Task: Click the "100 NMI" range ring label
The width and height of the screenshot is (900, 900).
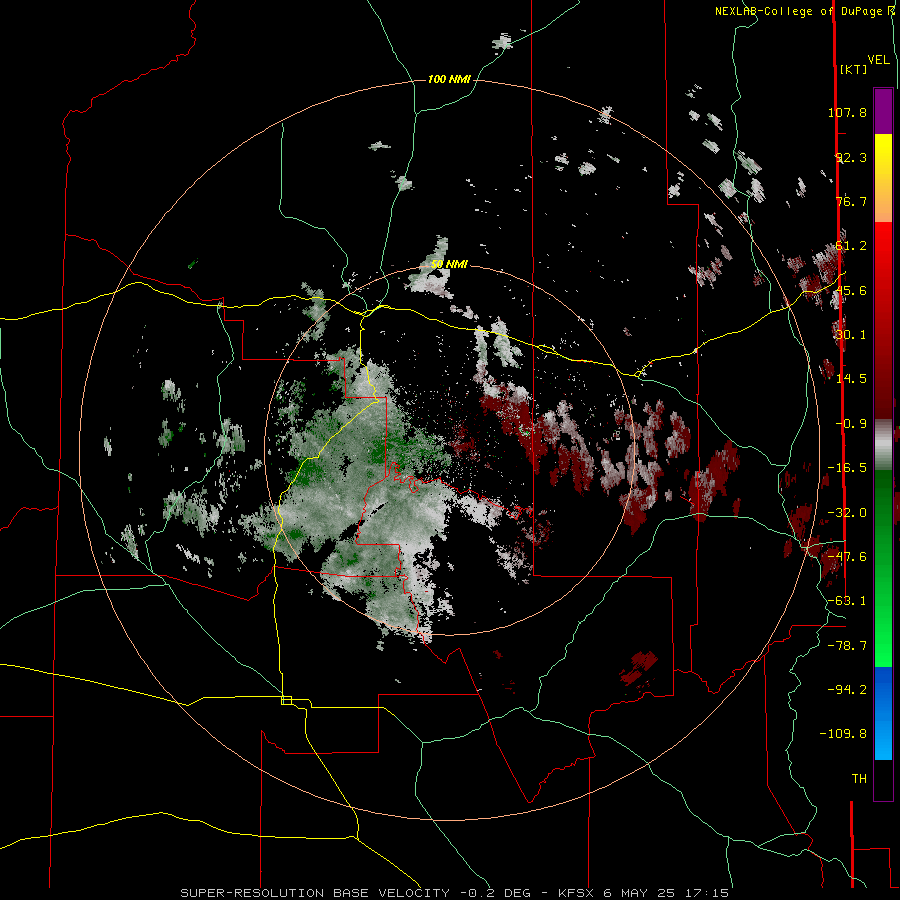Action: pos(449,79)
